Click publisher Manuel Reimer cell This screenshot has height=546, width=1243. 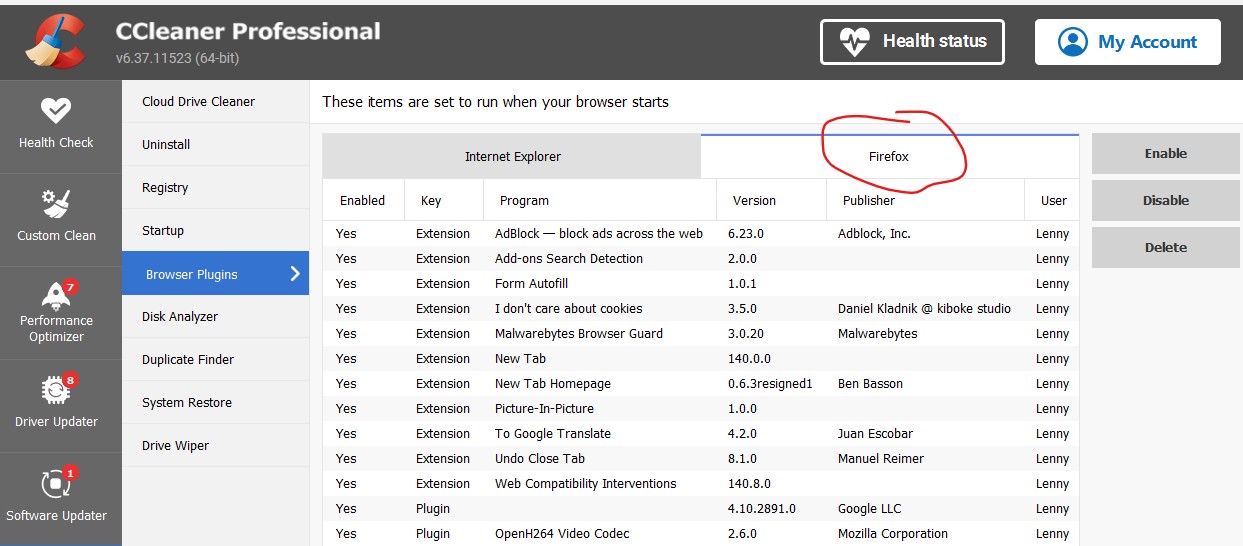[881, 459]
